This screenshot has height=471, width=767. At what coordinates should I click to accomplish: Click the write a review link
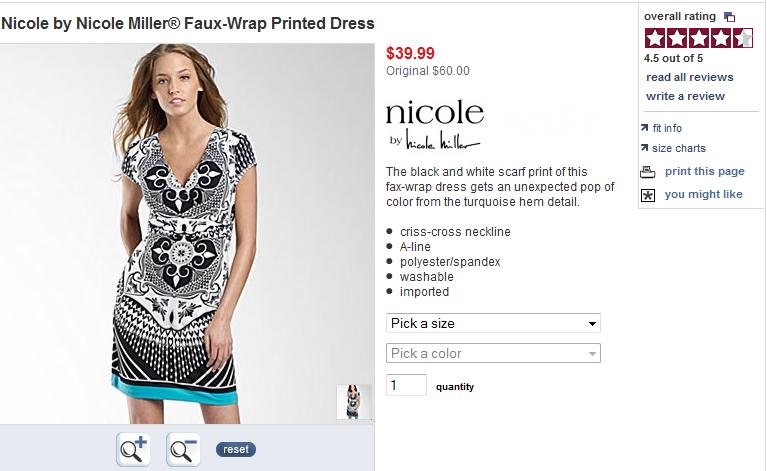[685, 96]
